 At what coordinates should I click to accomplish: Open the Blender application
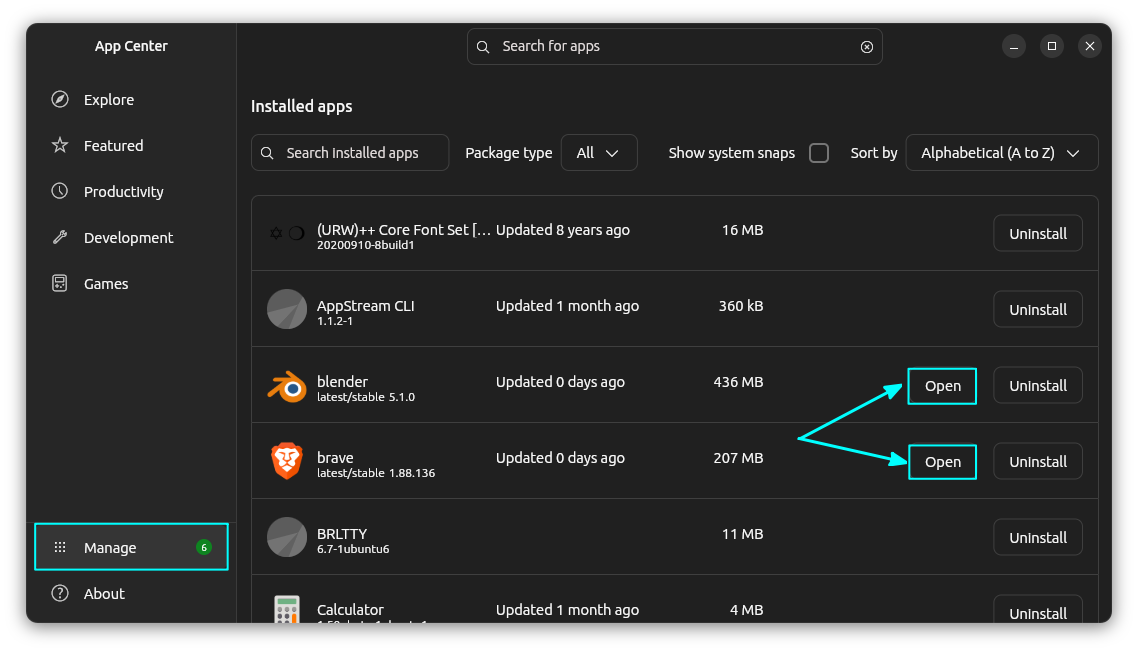click(941, 385)
